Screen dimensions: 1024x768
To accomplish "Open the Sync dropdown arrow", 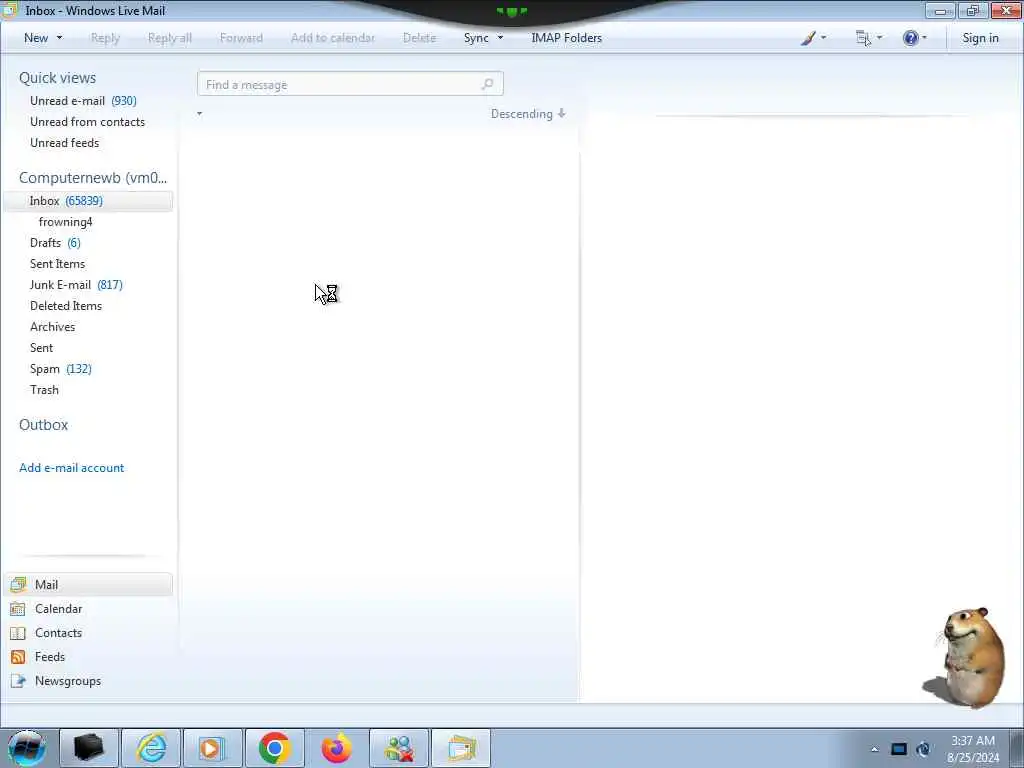I will pos(500,38).
